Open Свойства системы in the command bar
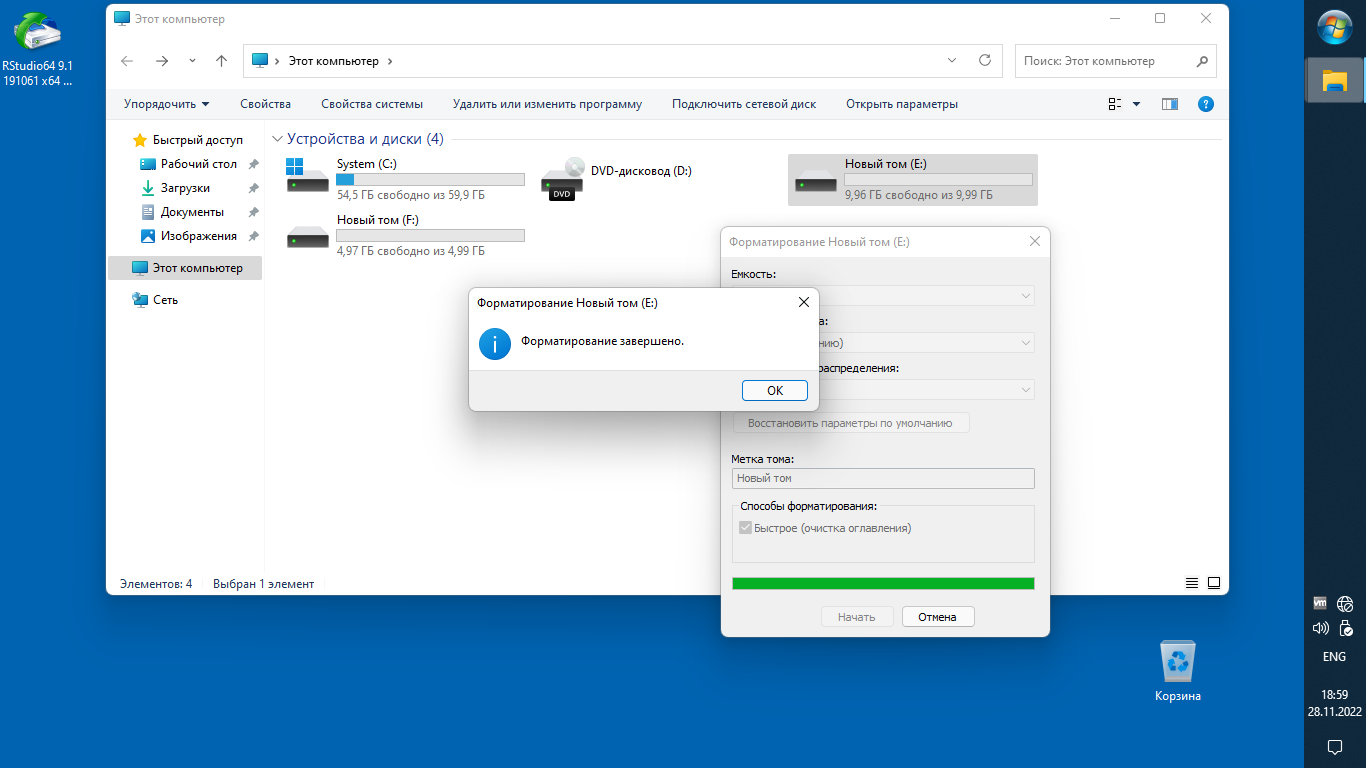 pyautogui.click(x=371, y=104)
